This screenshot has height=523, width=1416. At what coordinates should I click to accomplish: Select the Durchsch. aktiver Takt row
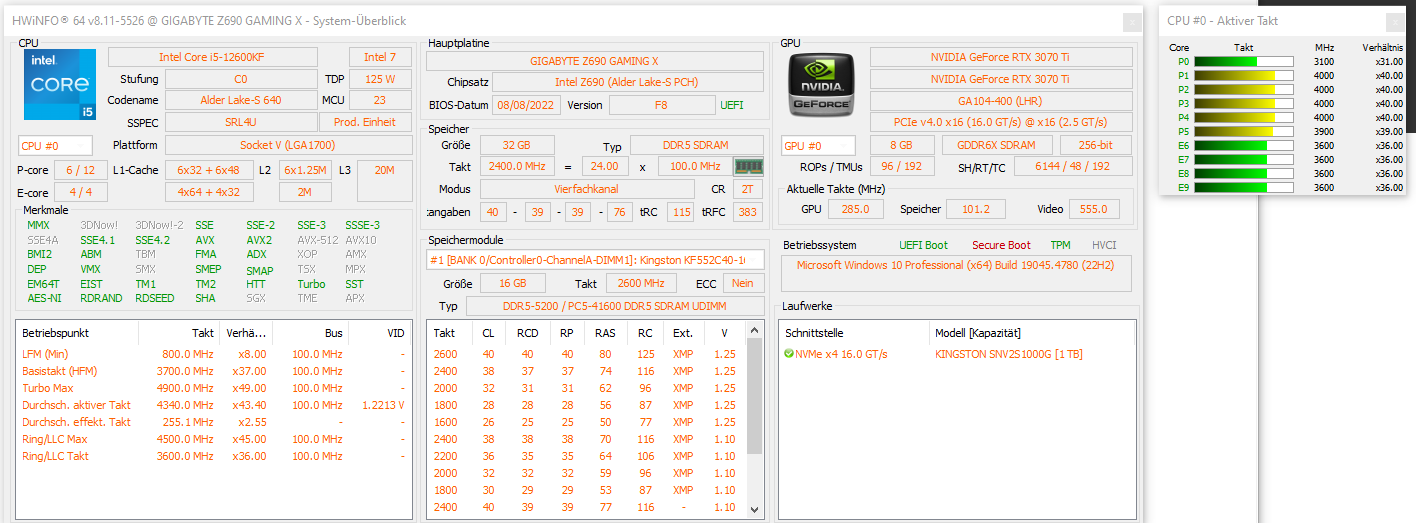pyautogui.click(x=214, y=405)
